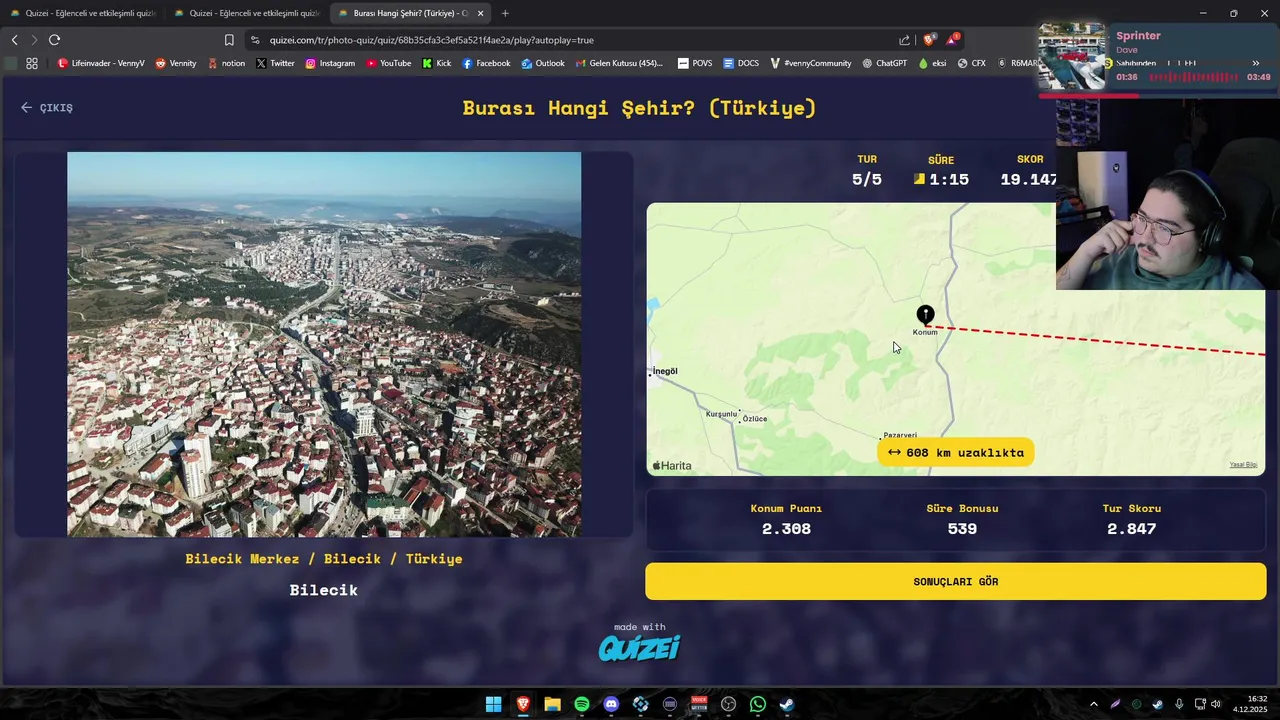This screenshot has width=1280, height=720.
Task: Open the YouTube bookmark
Action: click(x=388, y=63)
